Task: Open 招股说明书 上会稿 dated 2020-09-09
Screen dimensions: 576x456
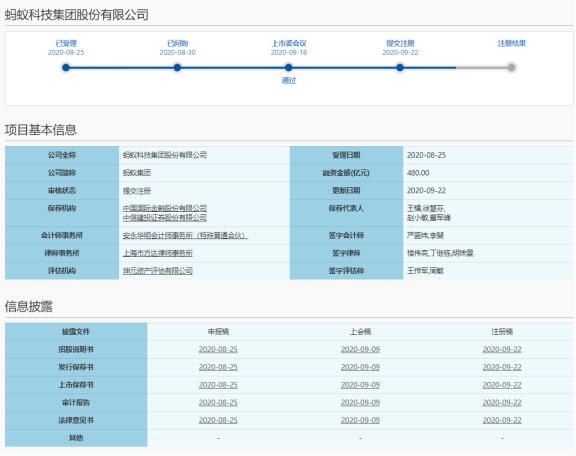Action: pyautogui.click(x=360, y=349)
